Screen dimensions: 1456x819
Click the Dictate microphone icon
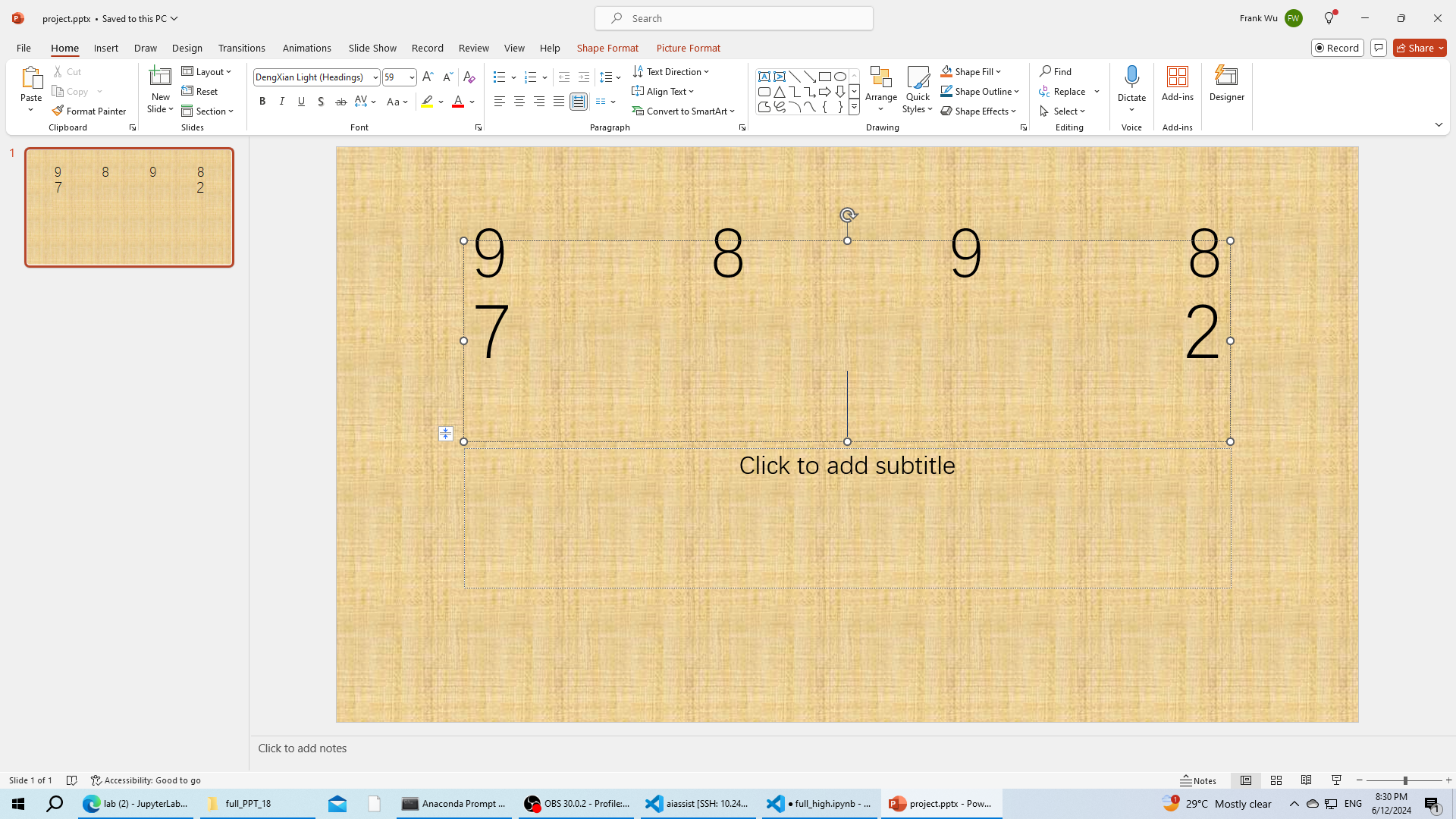1131,77
